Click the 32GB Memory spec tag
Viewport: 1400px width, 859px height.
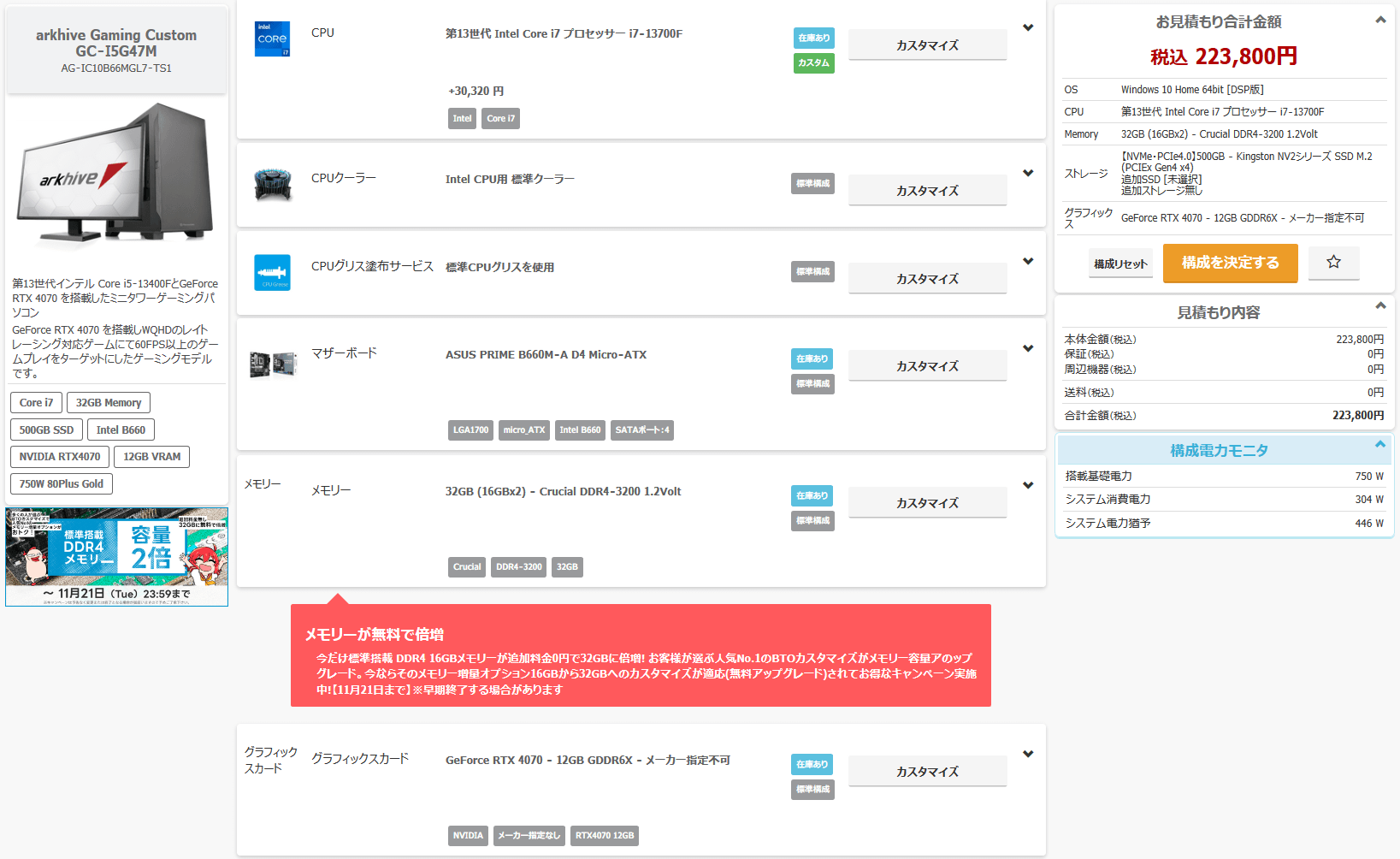point(109,403)
